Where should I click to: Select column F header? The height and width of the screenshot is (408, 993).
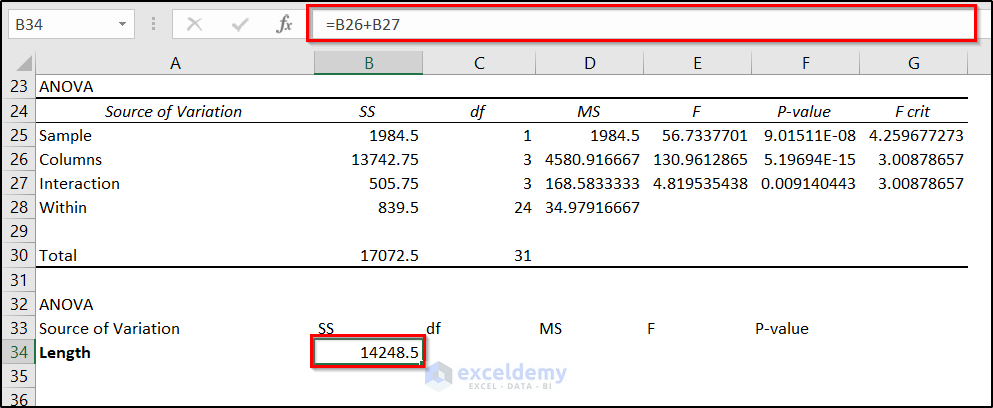(805, 63)
